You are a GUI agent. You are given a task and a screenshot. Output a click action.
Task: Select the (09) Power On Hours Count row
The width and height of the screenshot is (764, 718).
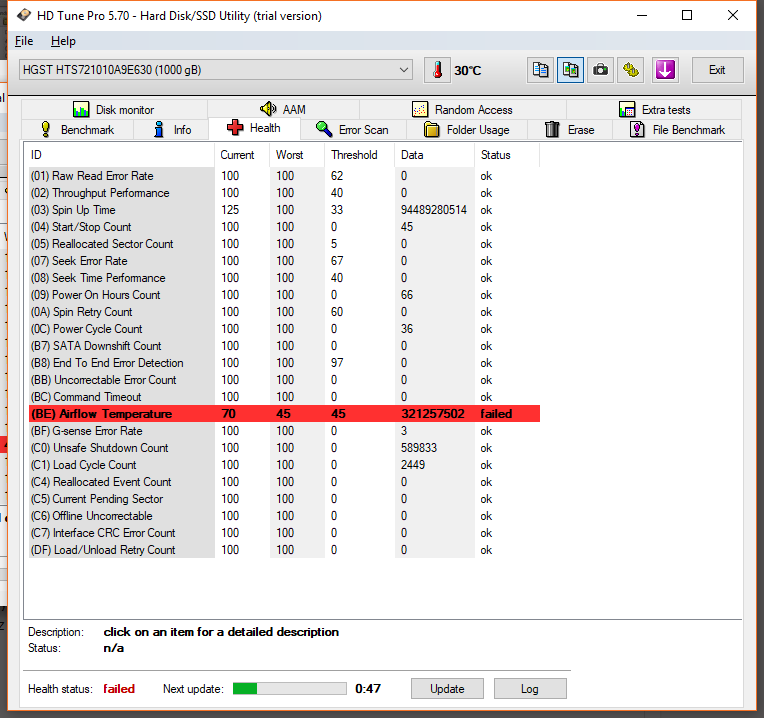pyautogui.click(x=284, y=295)
